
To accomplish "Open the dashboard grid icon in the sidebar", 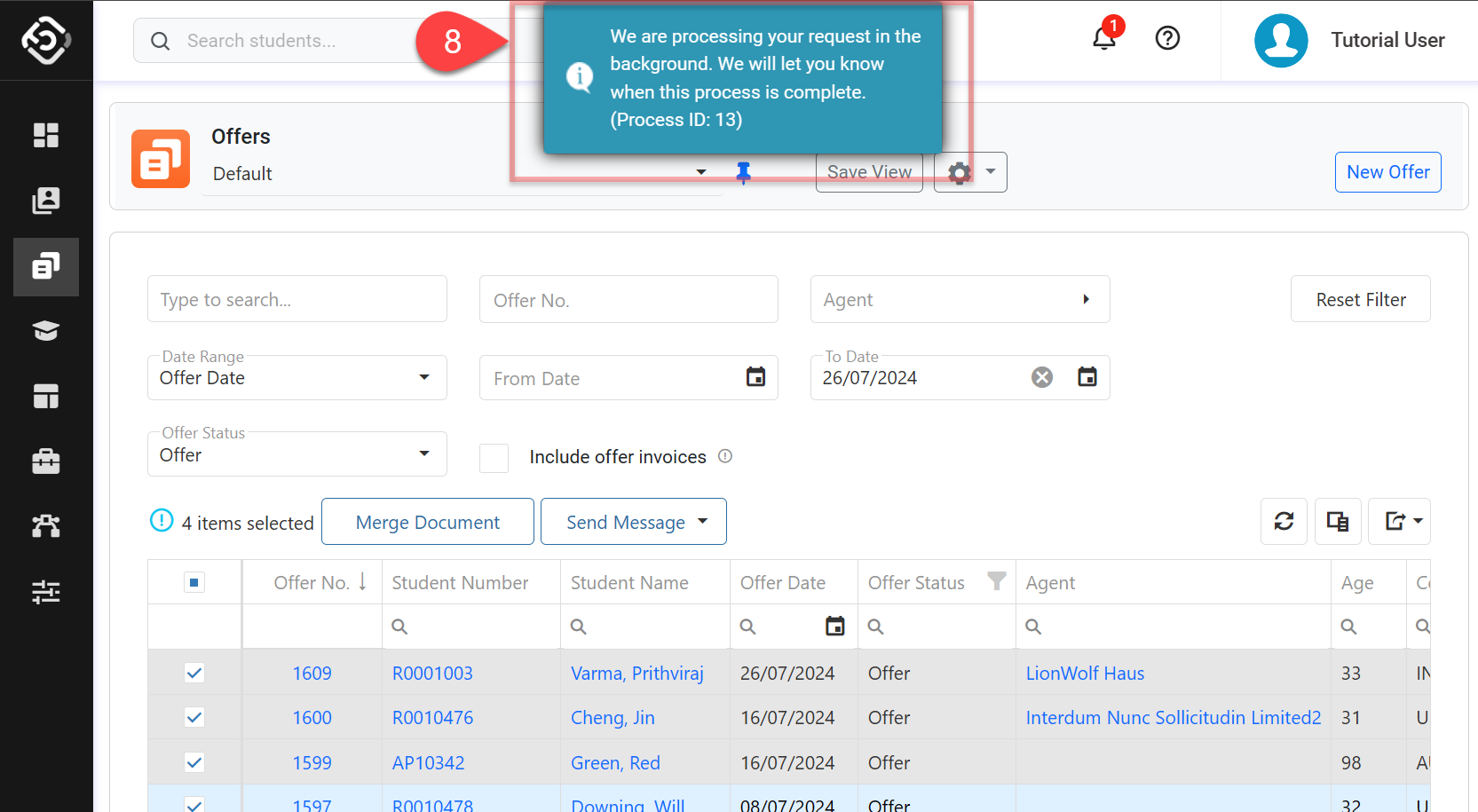I will pos(46,135).
